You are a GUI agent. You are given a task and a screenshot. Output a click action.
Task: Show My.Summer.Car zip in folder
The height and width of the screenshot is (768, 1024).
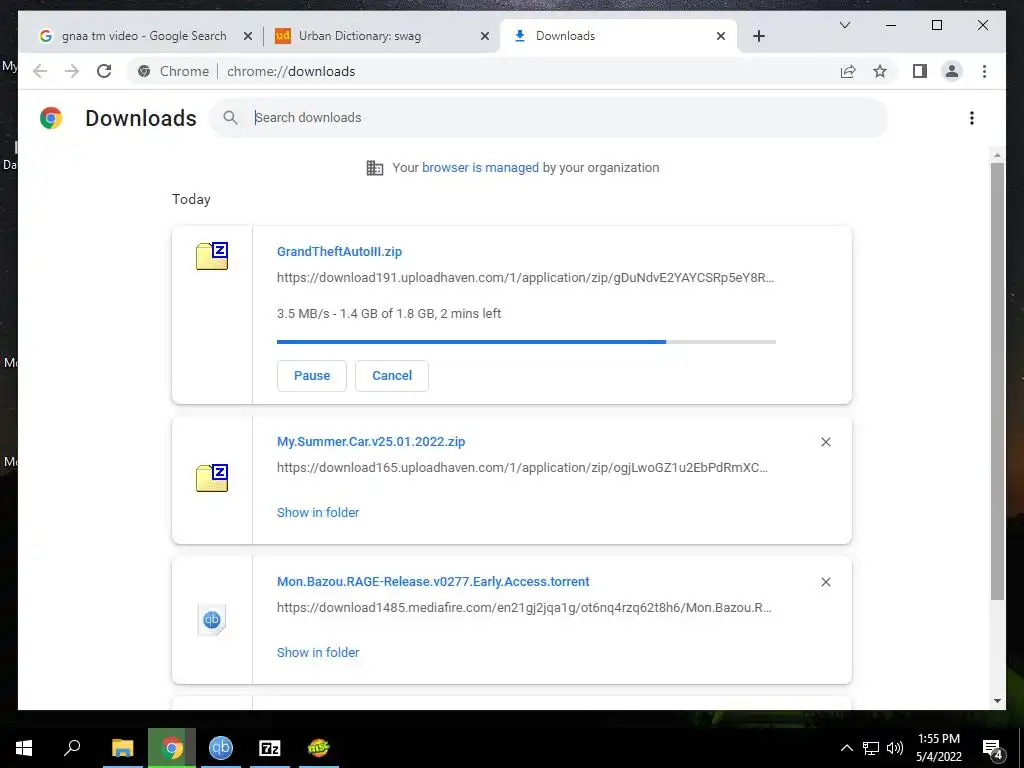click(318, 513)
